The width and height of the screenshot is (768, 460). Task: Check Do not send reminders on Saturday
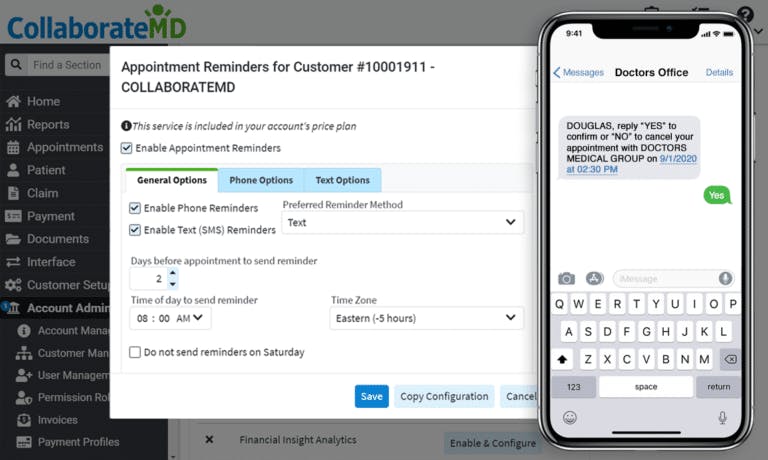click(x=135, y=352)
